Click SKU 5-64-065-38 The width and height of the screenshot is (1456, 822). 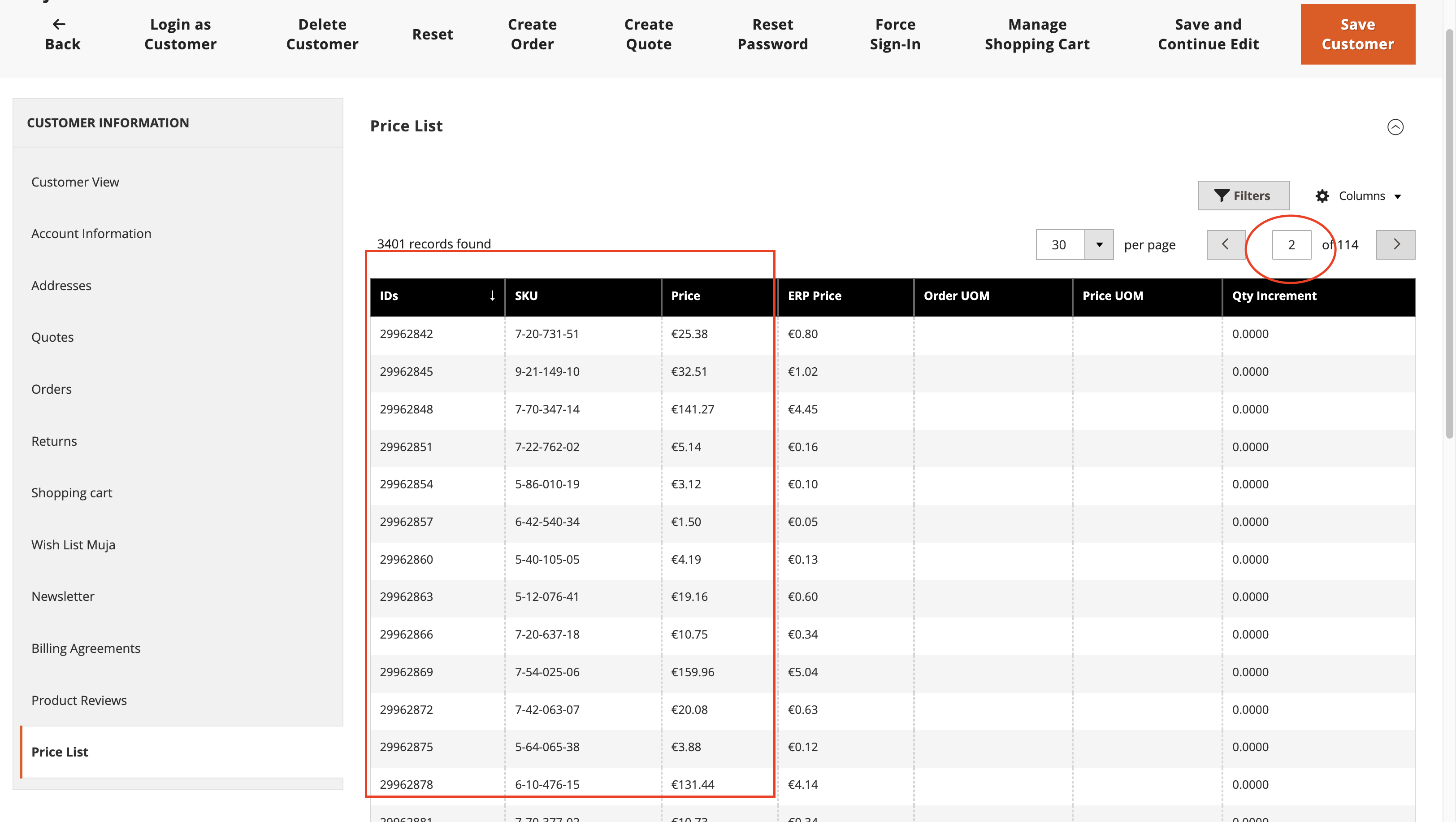coord(547,747)
